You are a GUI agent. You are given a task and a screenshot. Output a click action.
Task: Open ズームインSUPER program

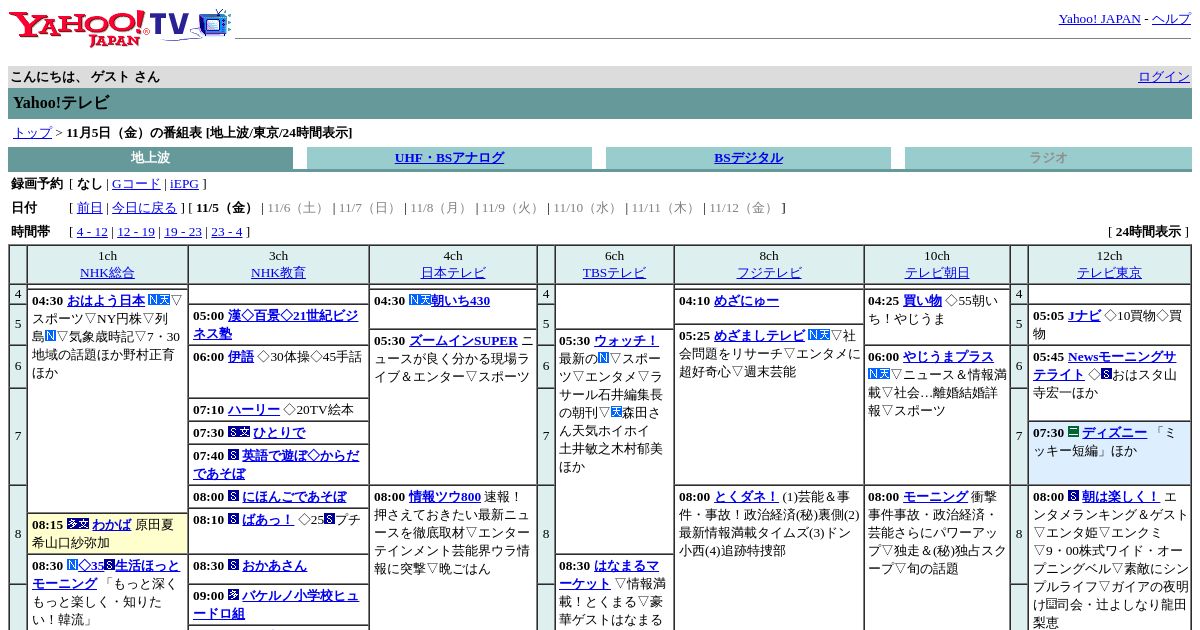click(463, 341)
